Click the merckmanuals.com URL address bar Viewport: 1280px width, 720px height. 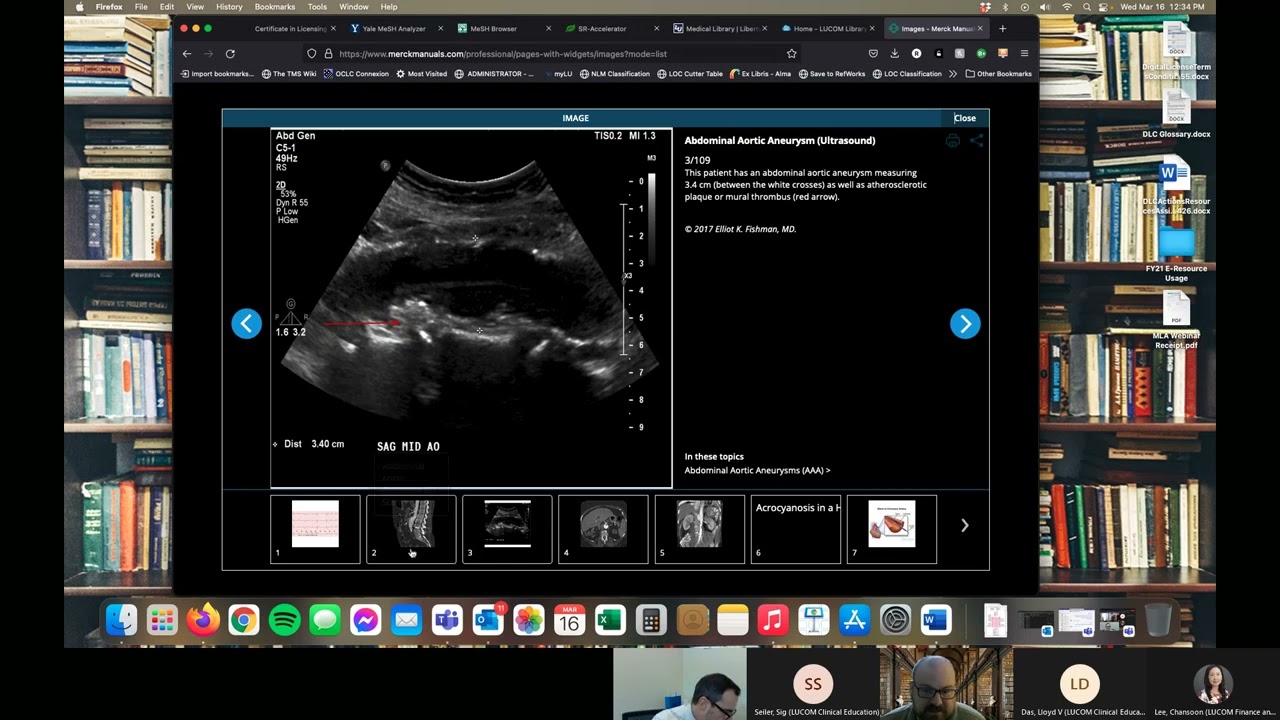pos(553,53)
